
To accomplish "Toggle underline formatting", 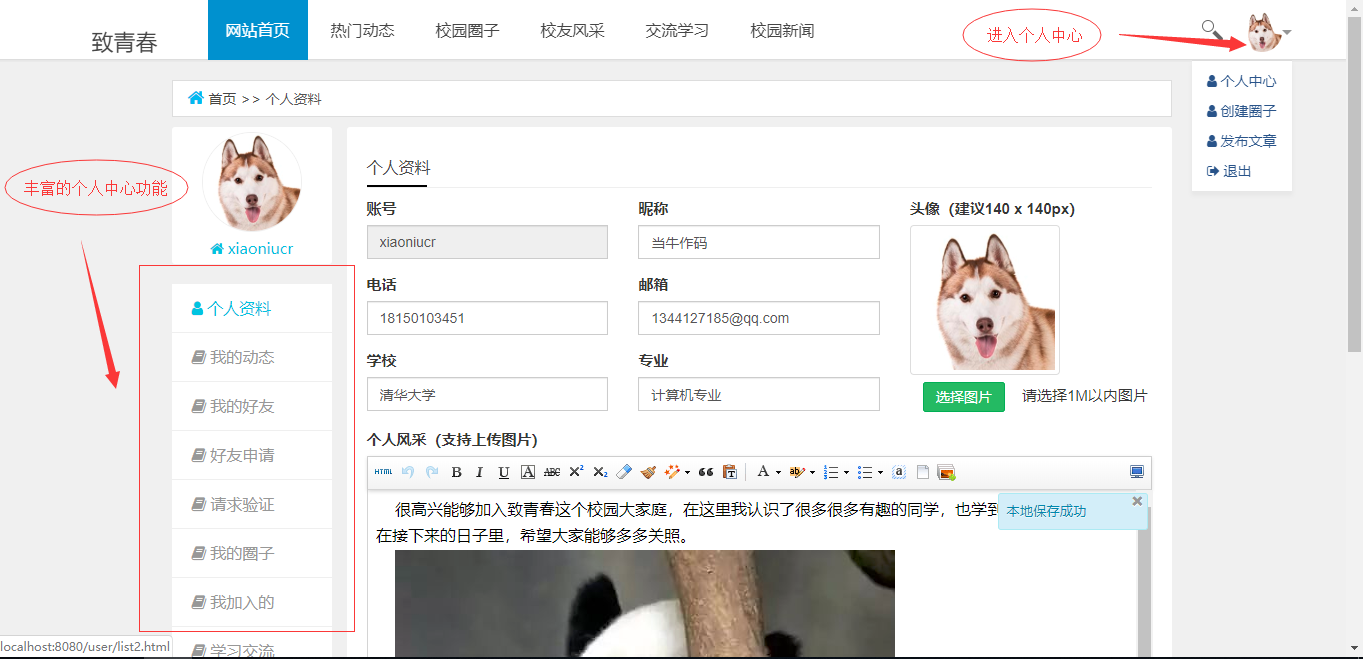I will coord(504,472).
